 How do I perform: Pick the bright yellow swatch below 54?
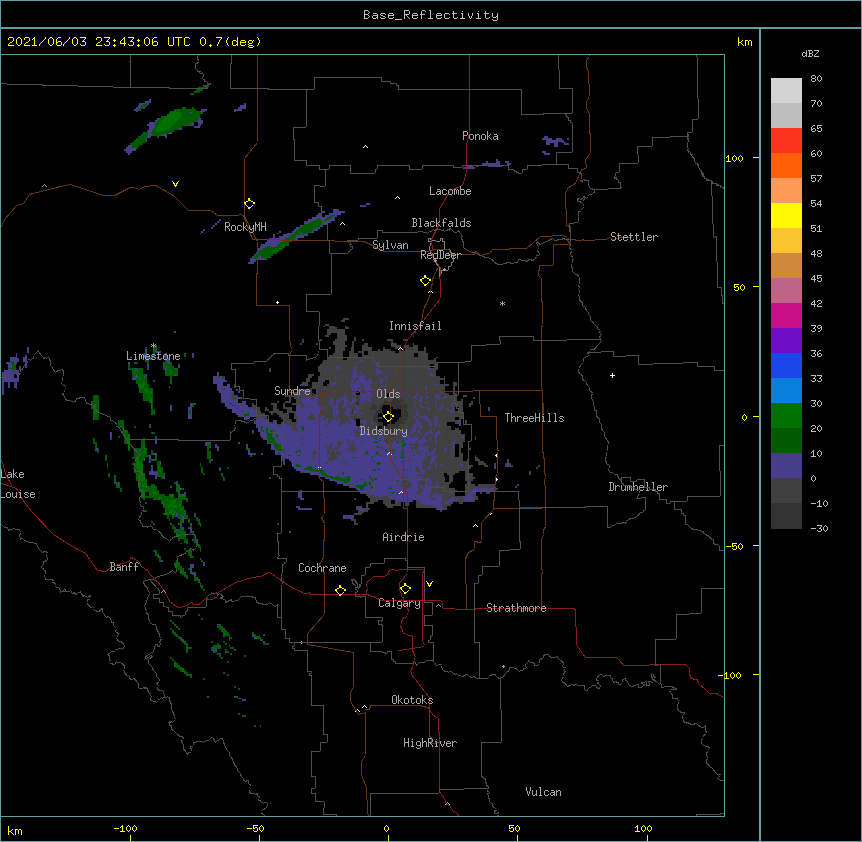(786, 215)
